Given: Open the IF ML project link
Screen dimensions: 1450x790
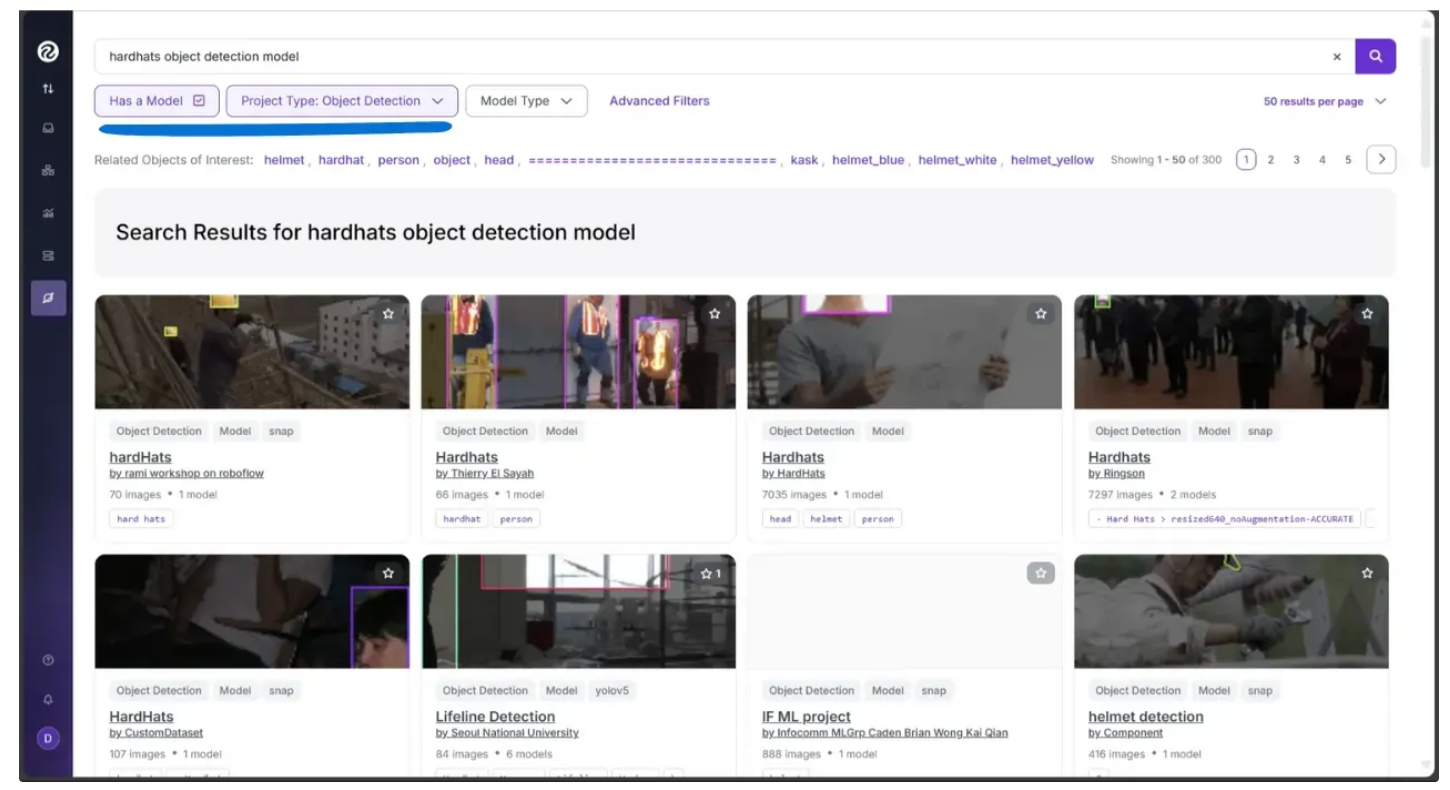Looking at the screenshot, I should [x=806, y=716].
